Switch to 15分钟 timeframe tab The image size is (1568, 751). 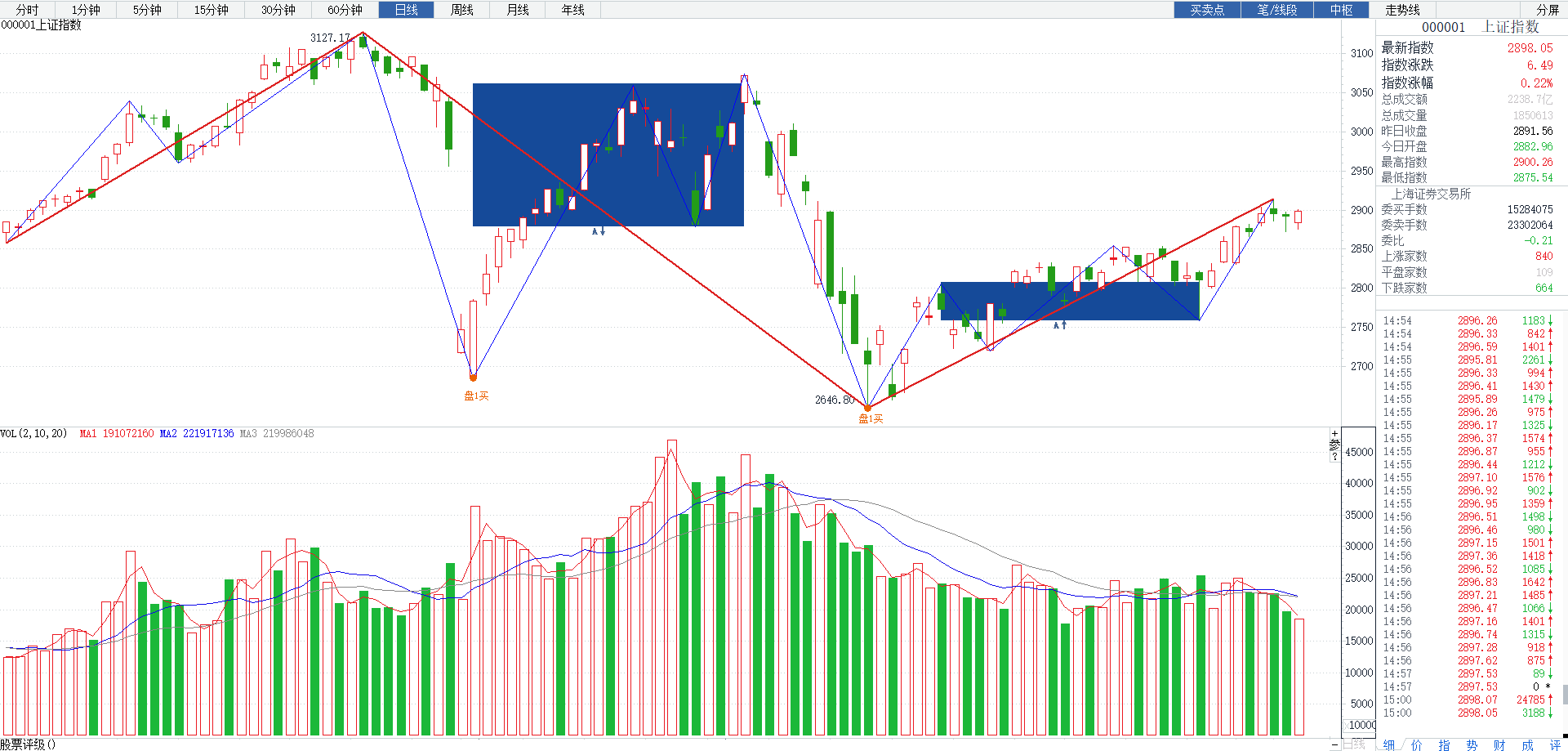[x=211, y=10]
